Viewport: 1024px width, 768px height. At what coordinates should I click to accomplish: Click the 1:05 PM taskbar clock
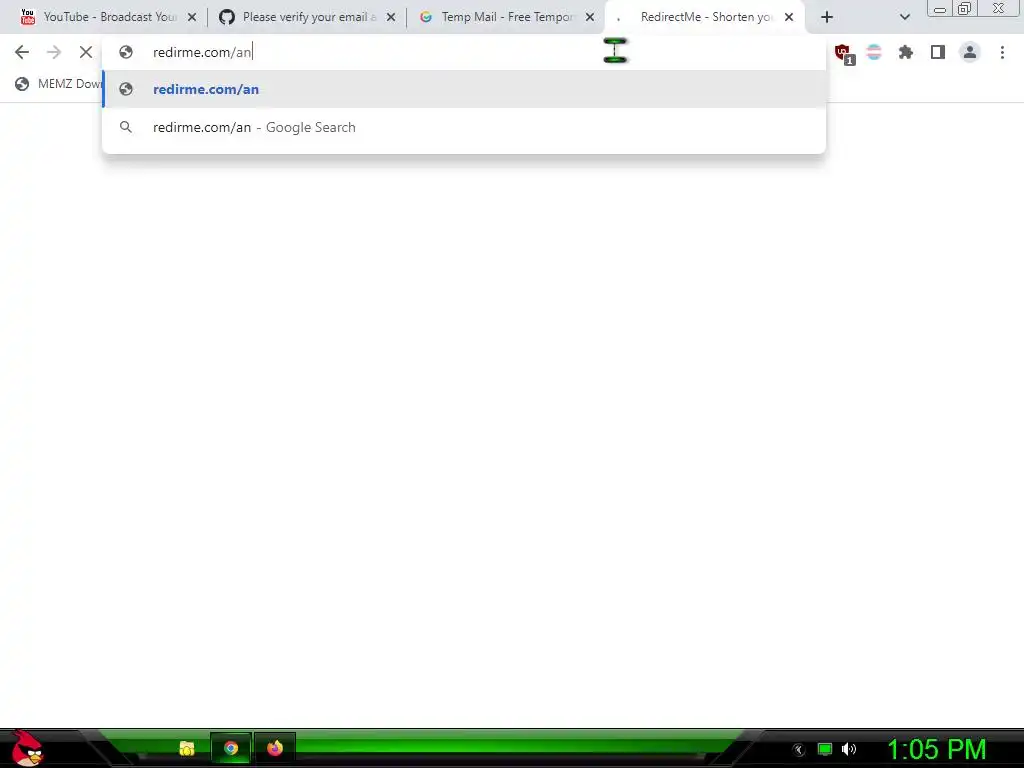click(x=936, y=749)
